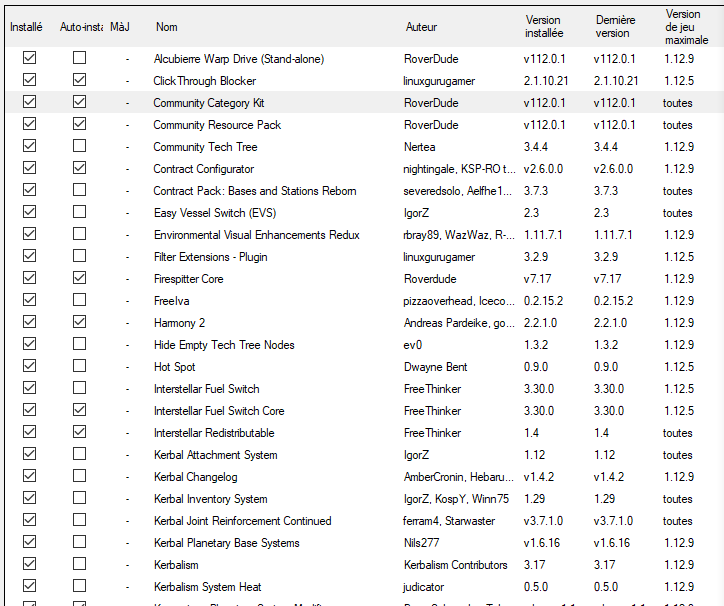Screen dimensions: 724x606
Task: Sort by Version installée column header
Action: click(x=543, y=27)
